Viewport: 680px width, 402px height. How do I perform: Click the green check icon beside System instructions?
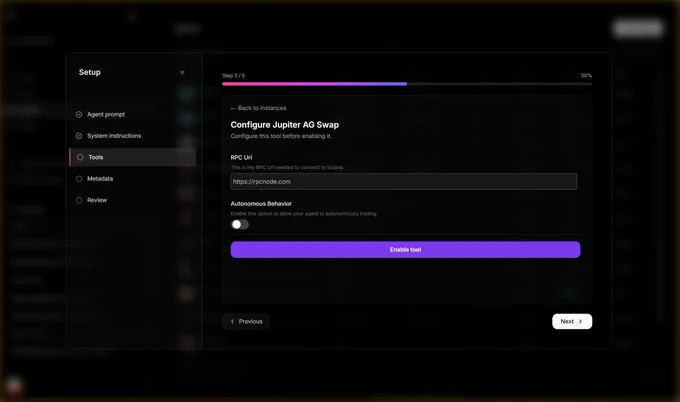79,136
